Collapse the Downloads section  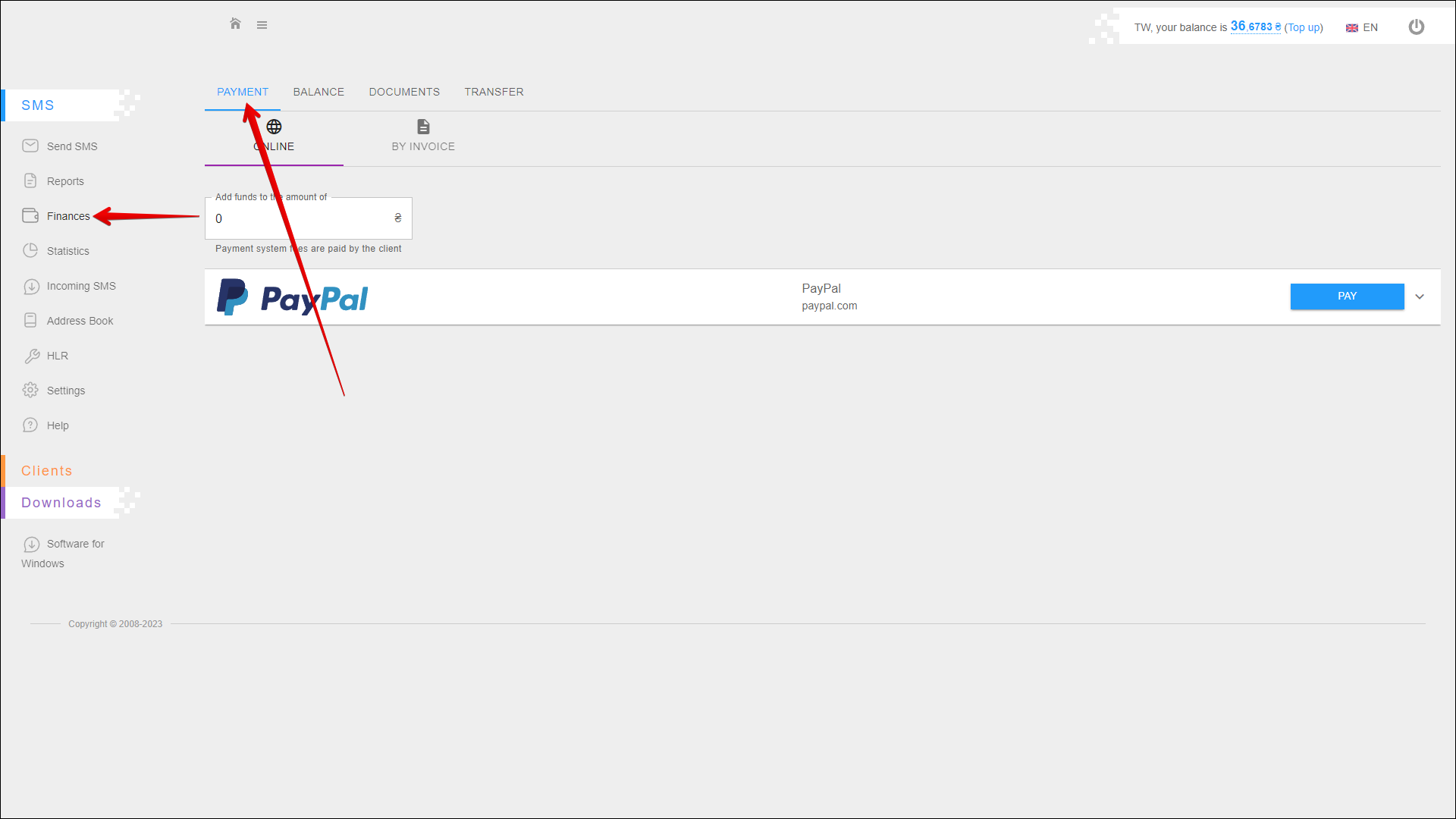pos(61,503)
